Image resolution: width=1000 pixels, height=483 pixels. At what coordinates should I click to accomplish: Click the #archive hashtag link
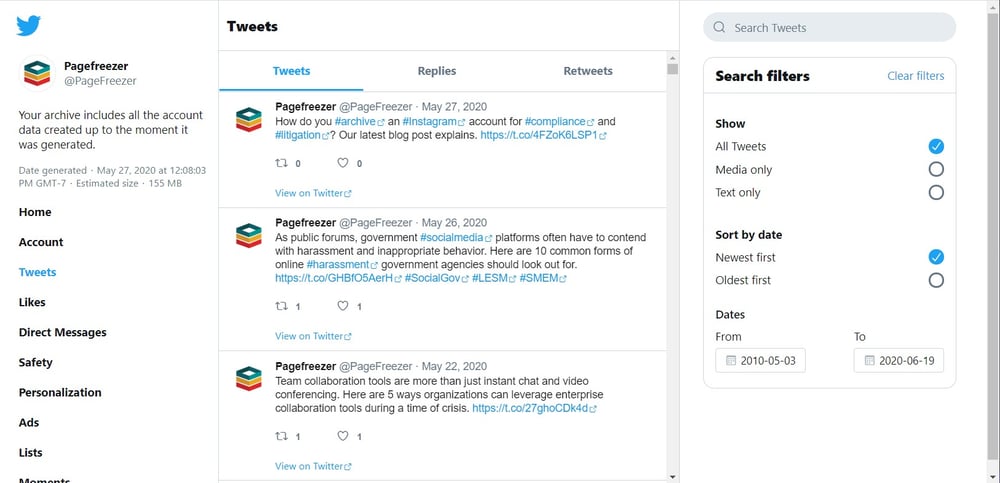tap(355, 121)
